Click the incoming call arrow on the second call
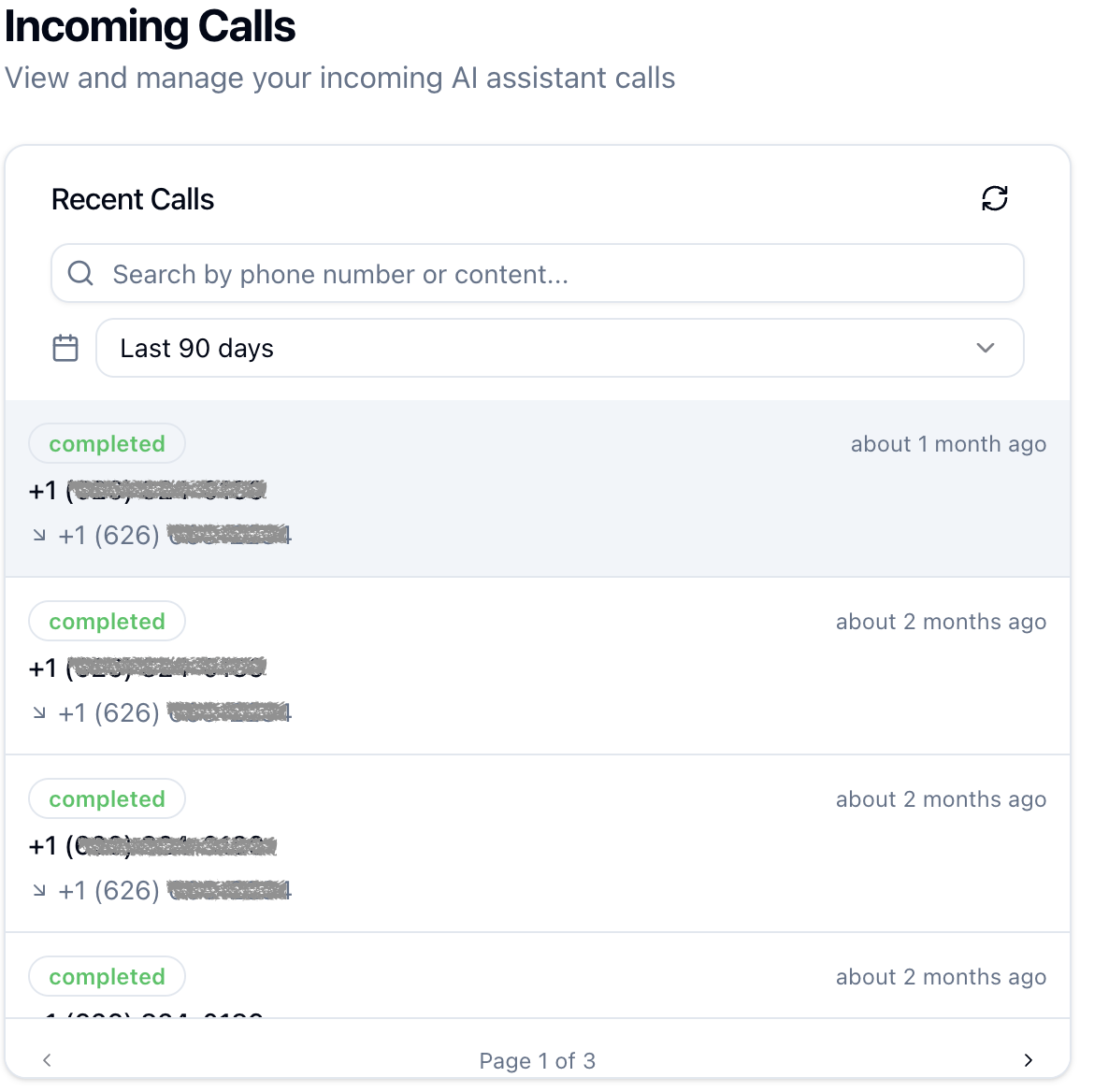This screenshot has width=1094, height=1092. [x=38, y=712]
